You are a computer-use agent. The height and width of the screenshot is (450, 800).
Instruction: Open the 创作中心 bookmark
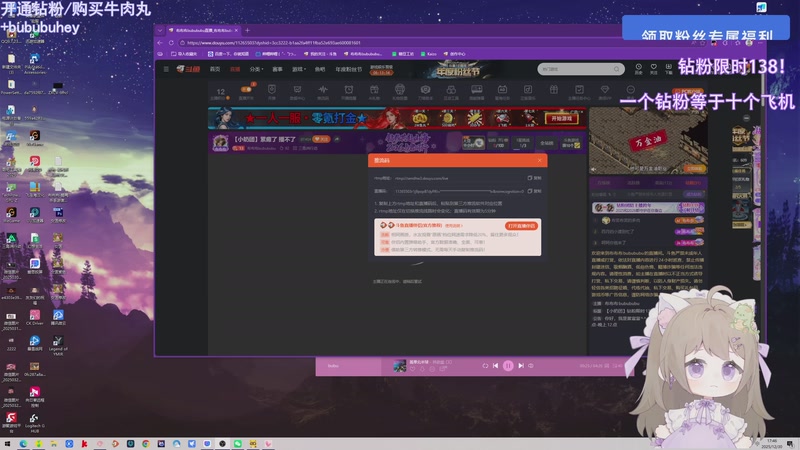[x=455, y=54]
